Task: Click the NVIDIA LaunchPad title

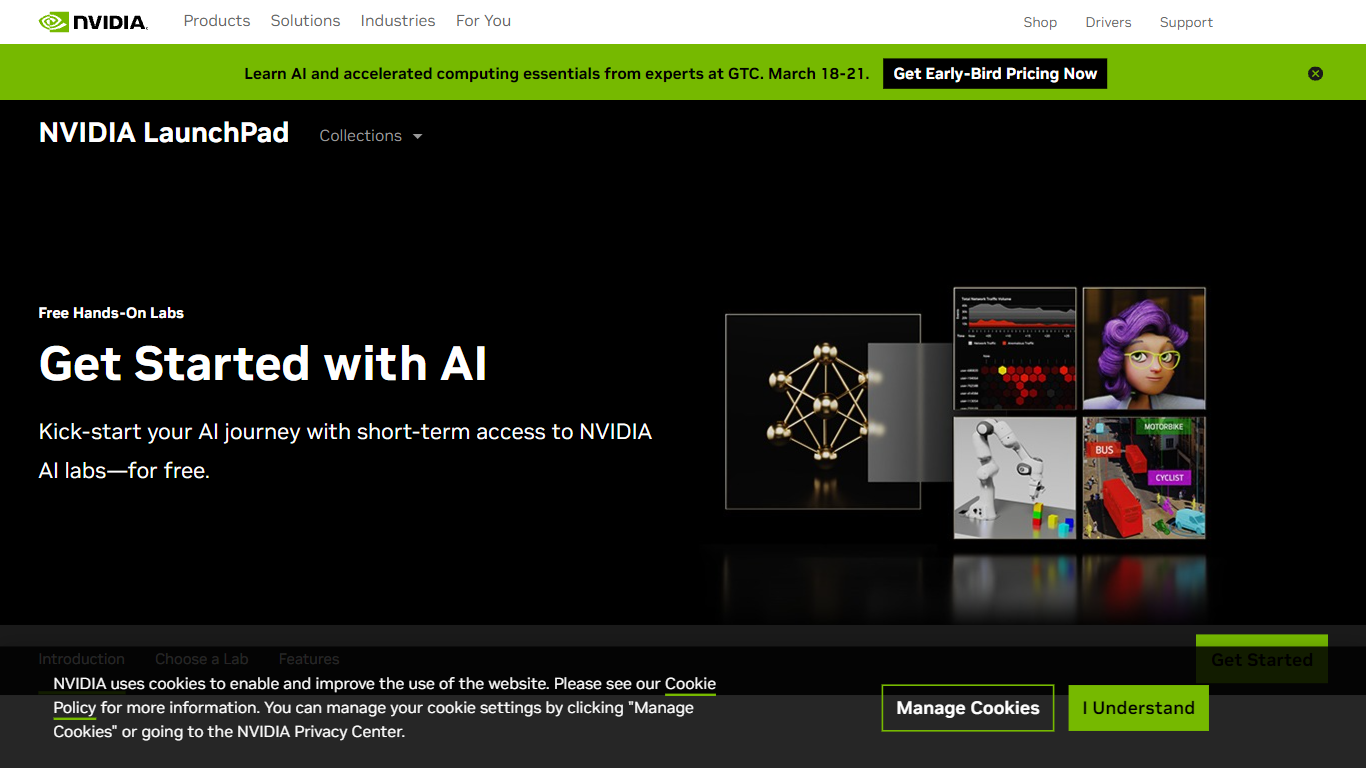Action: 164,133
